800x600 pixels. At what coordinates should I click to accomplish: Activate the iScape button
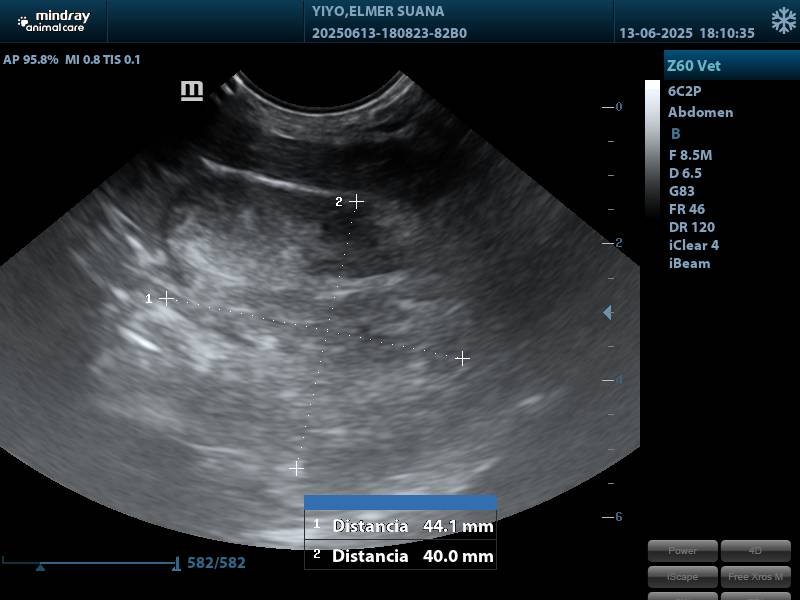[x=683, y=577]
